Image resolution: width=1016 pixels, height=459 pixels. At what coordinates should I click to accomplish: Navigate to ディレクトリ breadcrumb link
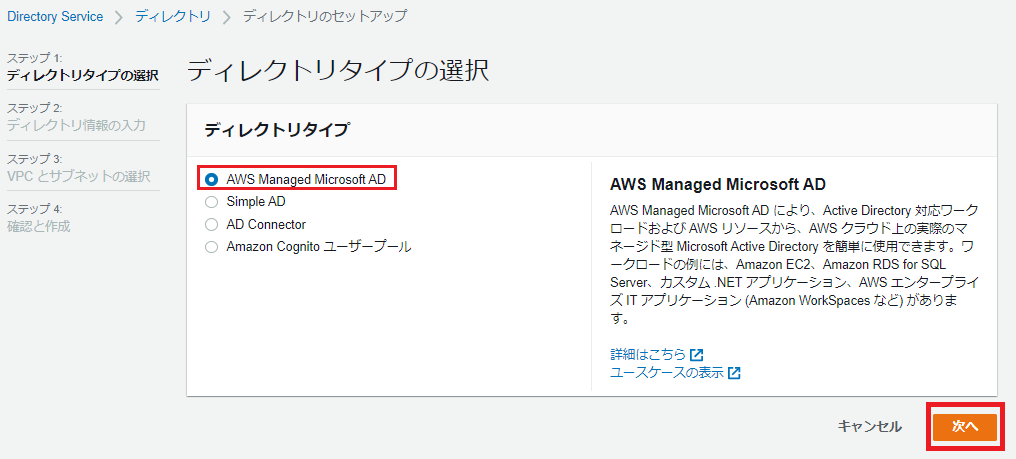[172, 17]
